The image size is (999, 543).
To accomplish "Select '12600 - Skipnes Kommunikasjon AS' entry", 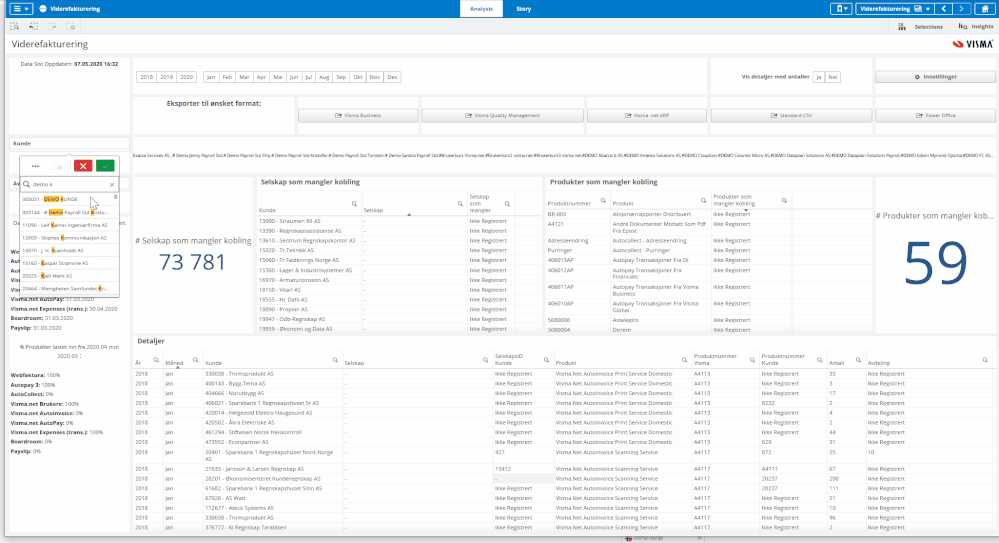I will (x=67, y=238).
